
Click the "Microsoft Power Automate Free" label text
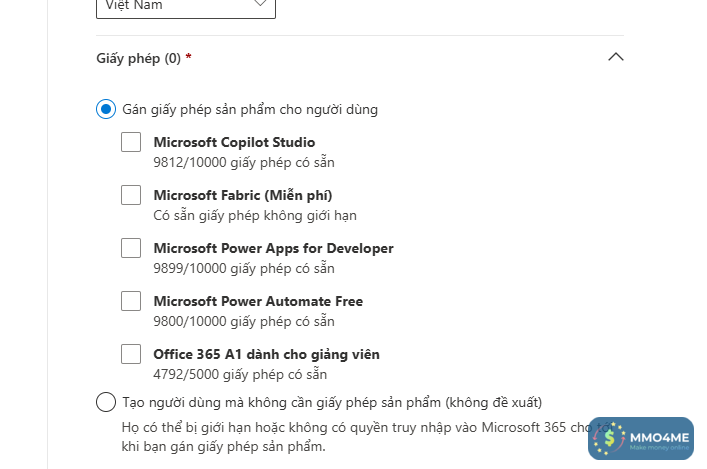[x=258, y=301]
